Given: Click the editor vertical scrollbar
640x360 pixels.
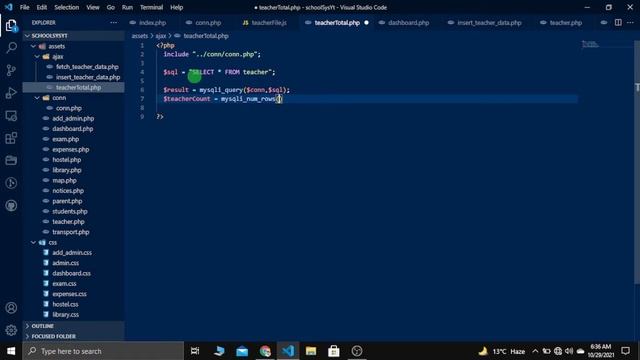Looking at the screenshot, I should click(x=637, y=163).
